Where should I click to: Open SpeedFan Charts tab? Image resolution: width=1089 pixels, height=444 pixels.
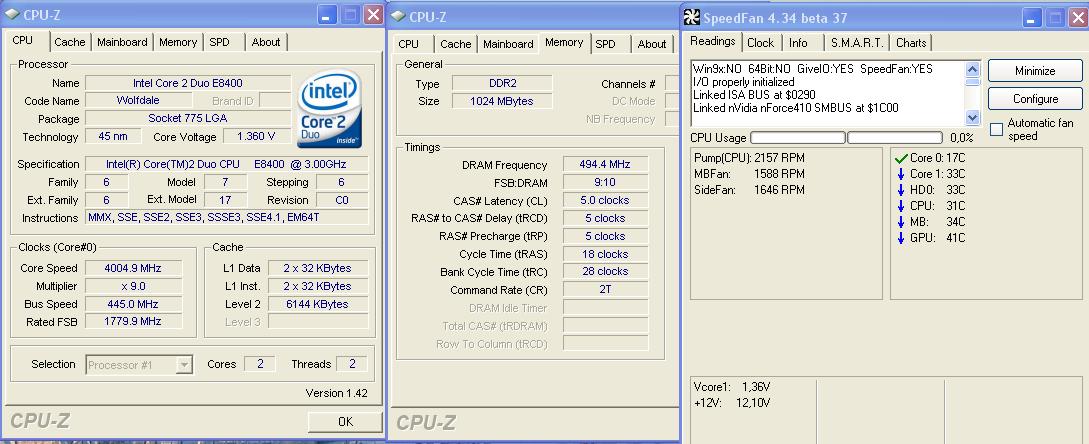(x=911, y=43)
